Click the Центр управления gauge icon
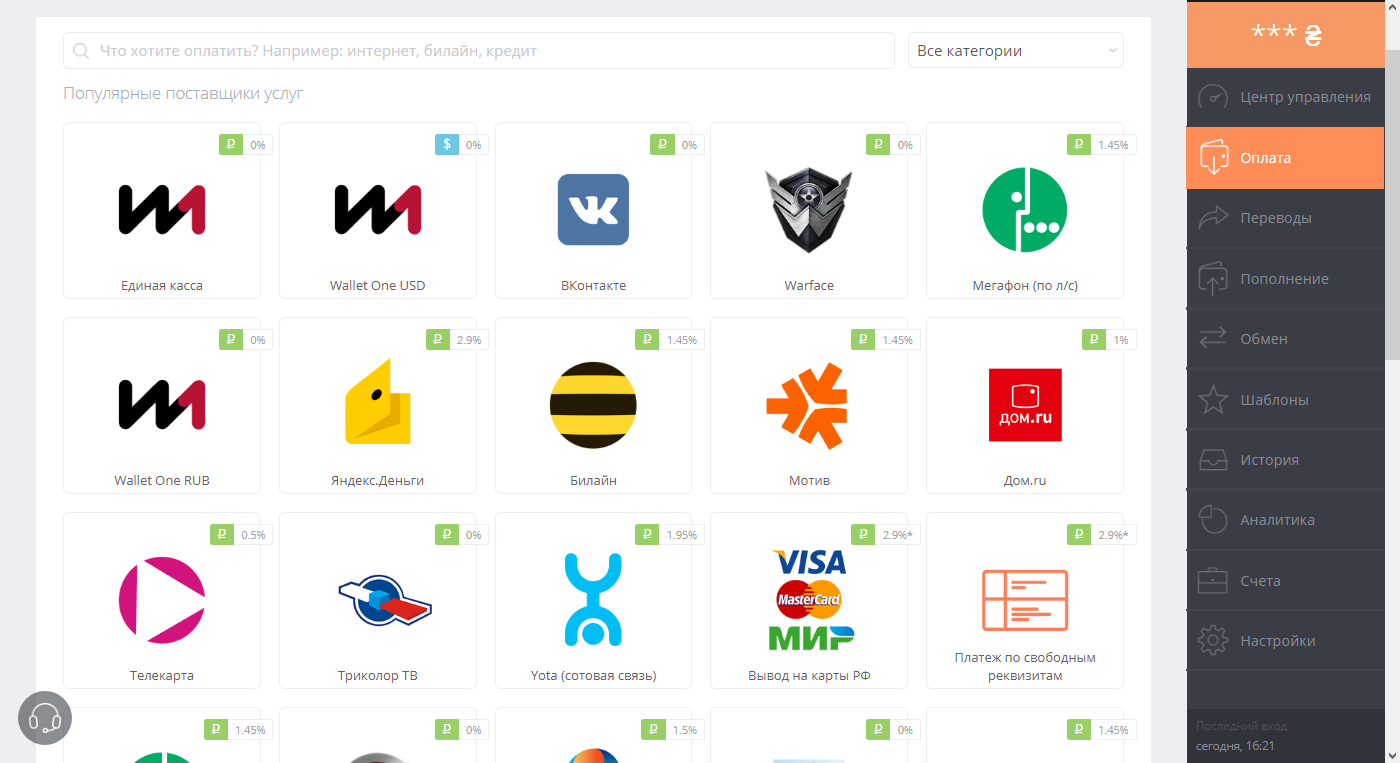1400x763 pixels. 1213,97
